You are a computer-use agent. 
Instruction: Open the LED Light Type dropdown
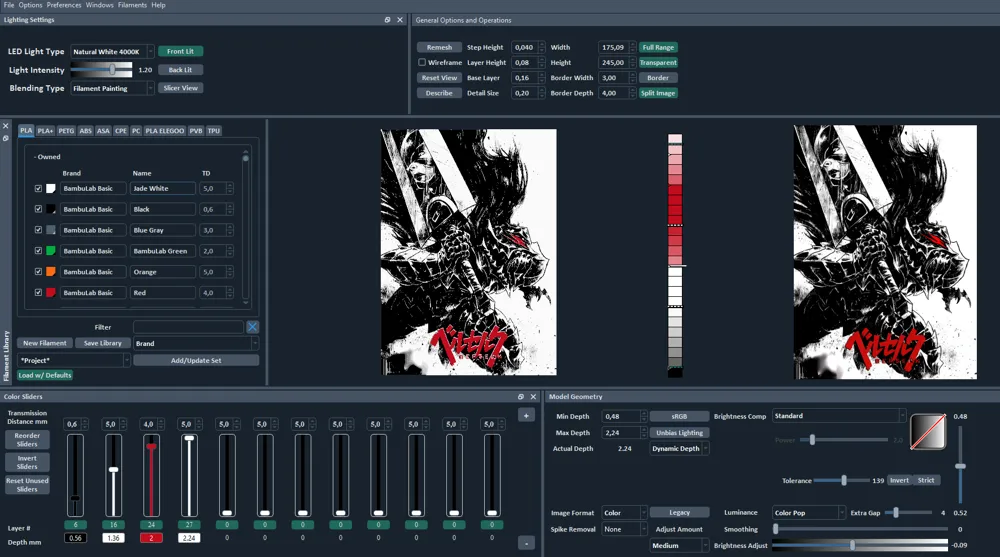tap(112, 52)
